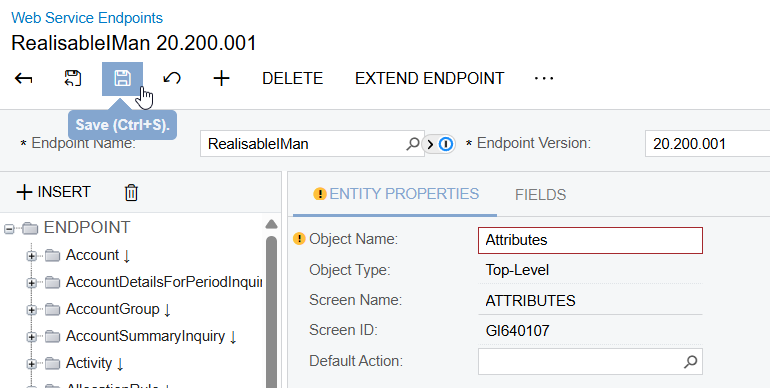Select the Activity tree item

[x=89, y=363]
